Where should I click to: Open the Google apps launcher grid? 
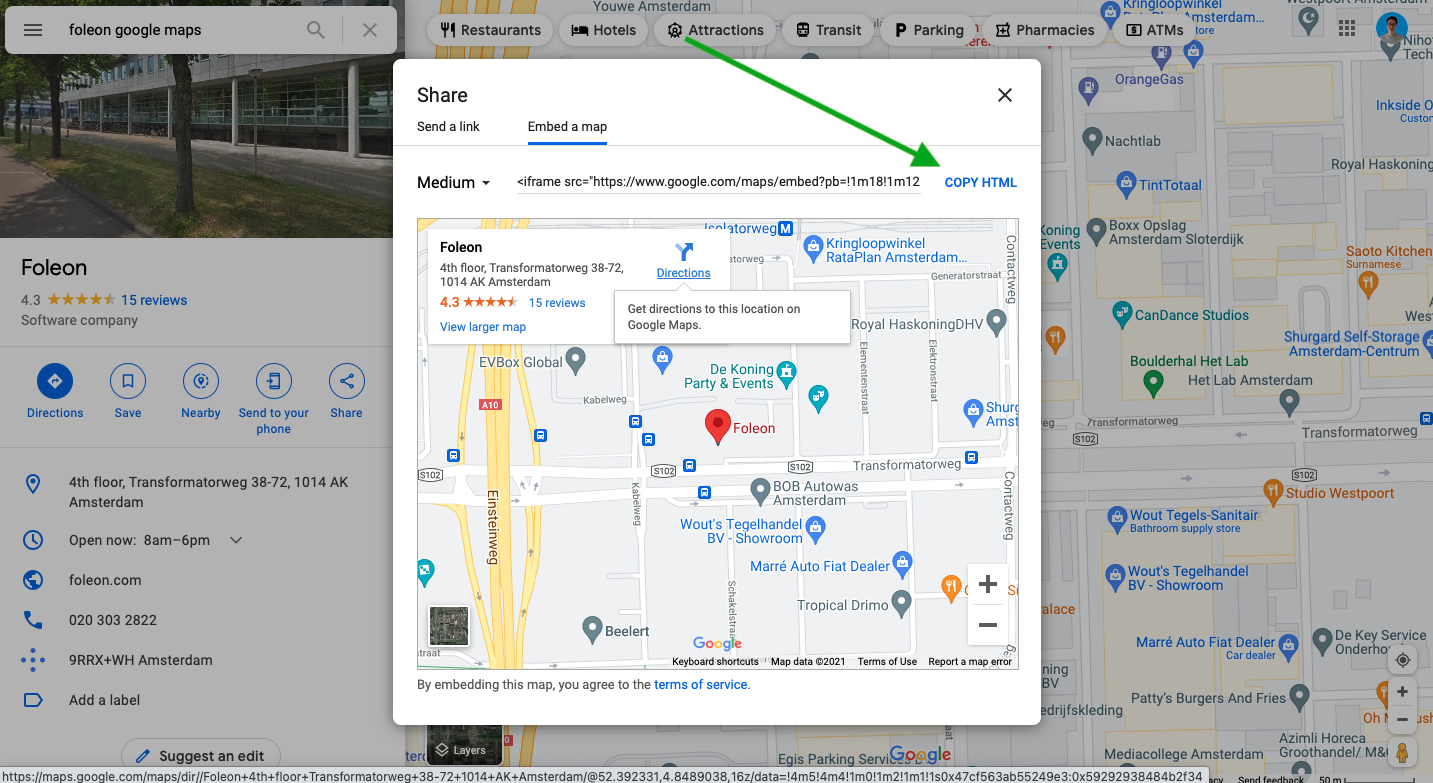tap(1347, 28)
